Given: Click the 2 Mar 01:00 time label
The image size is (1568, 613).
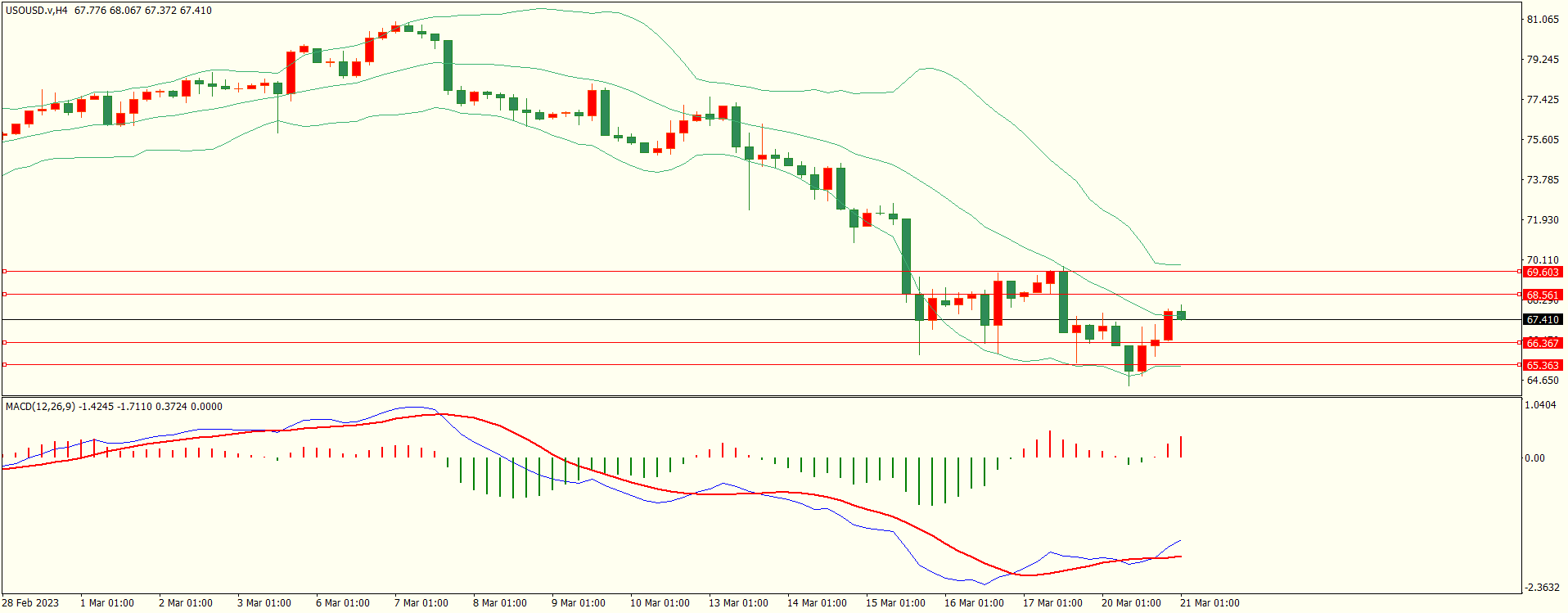Looking at the screenshot, I should (x=186, y=603).
